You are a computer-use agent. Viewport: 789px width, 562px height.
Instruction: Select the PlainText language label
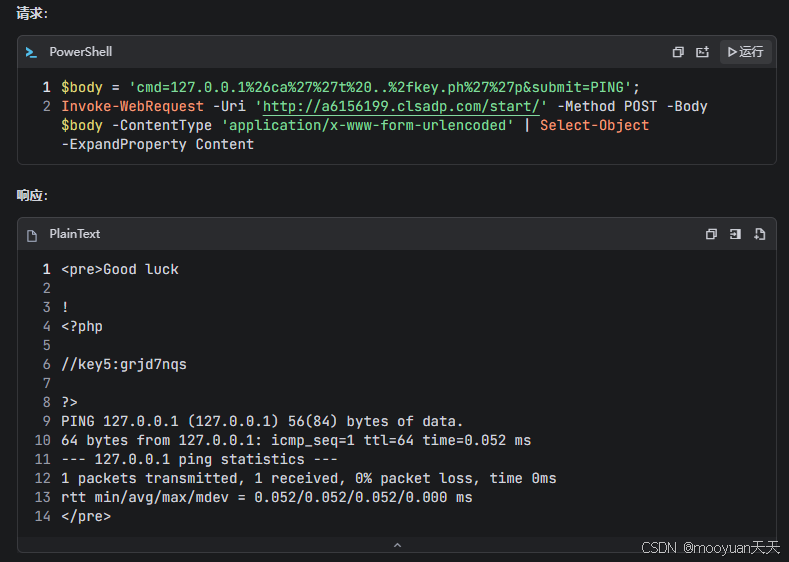[74, 234]
